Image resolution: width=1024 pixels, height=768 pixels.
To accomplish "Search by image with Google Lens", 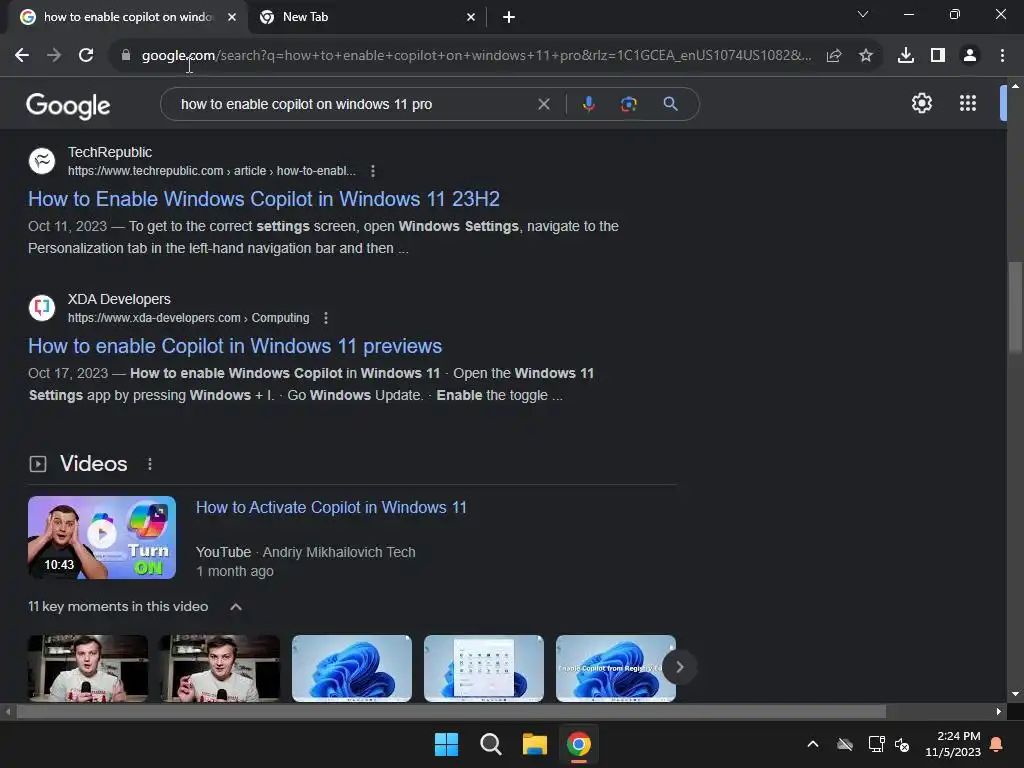I will click(x=628, y=104).
